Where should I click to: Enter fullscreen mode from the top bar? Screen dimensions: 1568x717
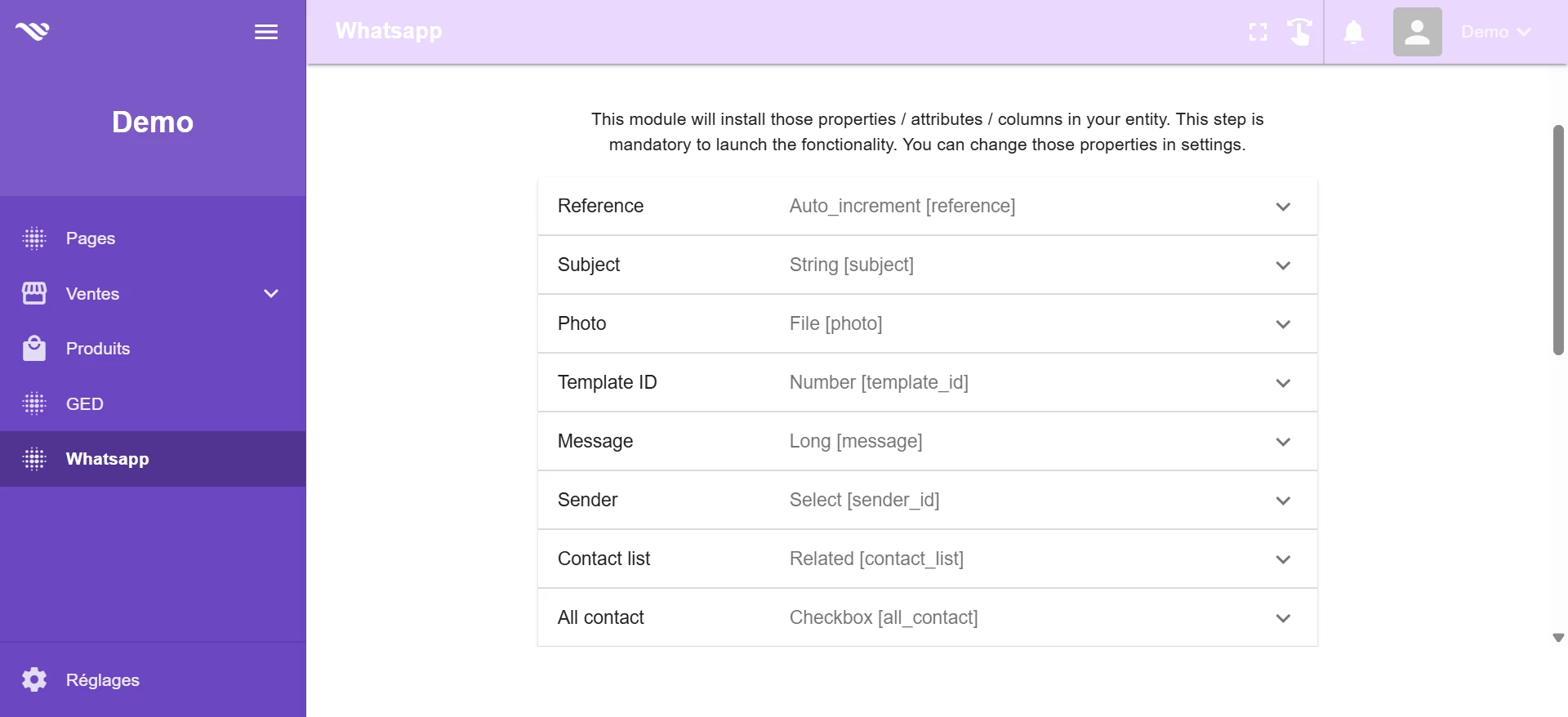tap(1258, 32)
